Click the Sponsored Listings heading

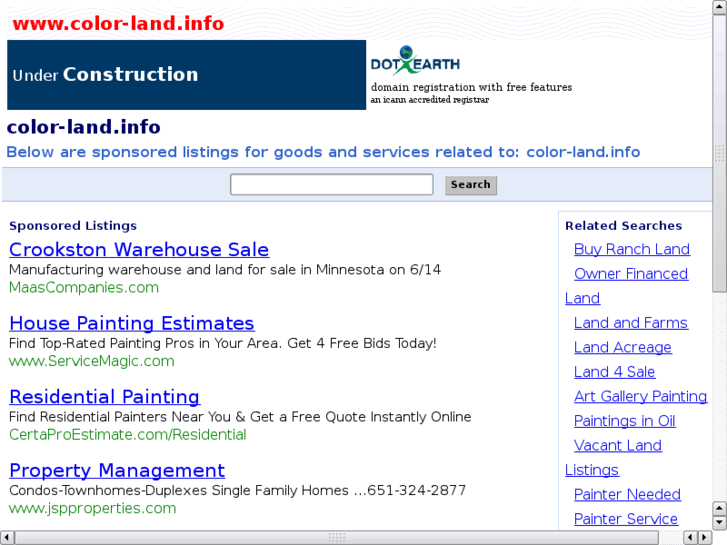pos(73,226)
